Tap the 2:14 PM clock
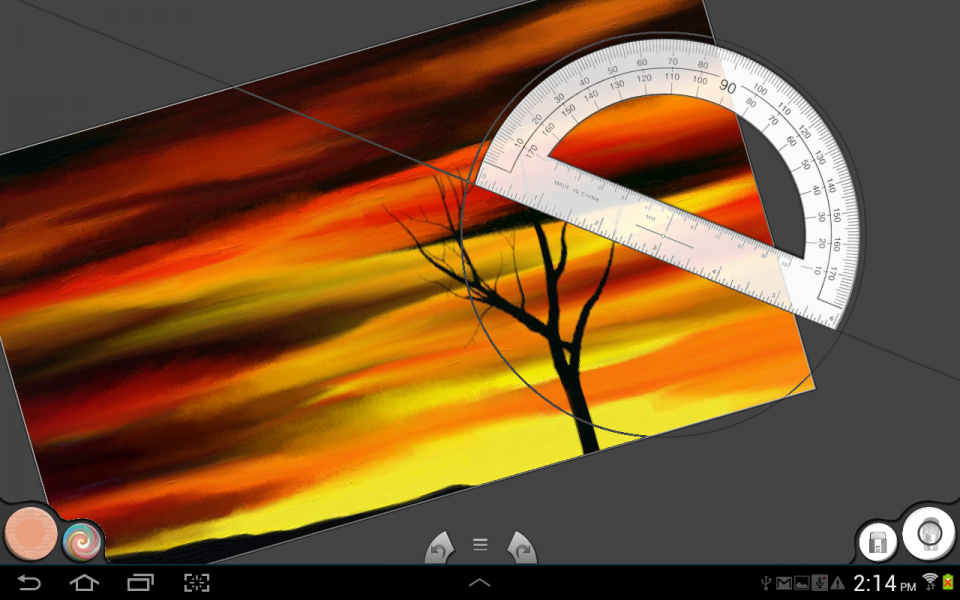This screenshot has width=960, height=600. point(885,581)
